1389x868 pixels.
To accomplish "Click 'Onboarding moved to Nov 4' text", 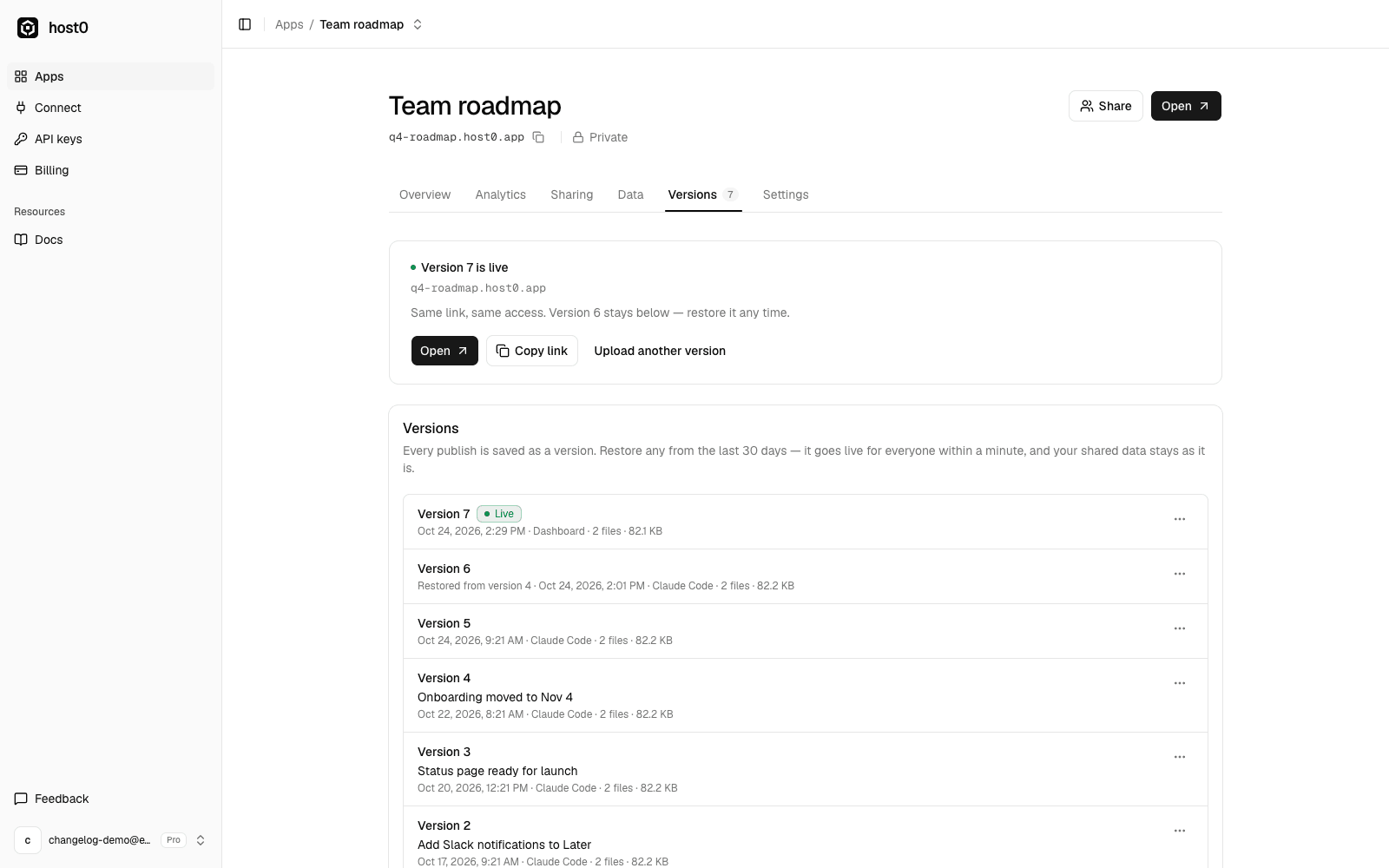I will click(x=495, y=697).
